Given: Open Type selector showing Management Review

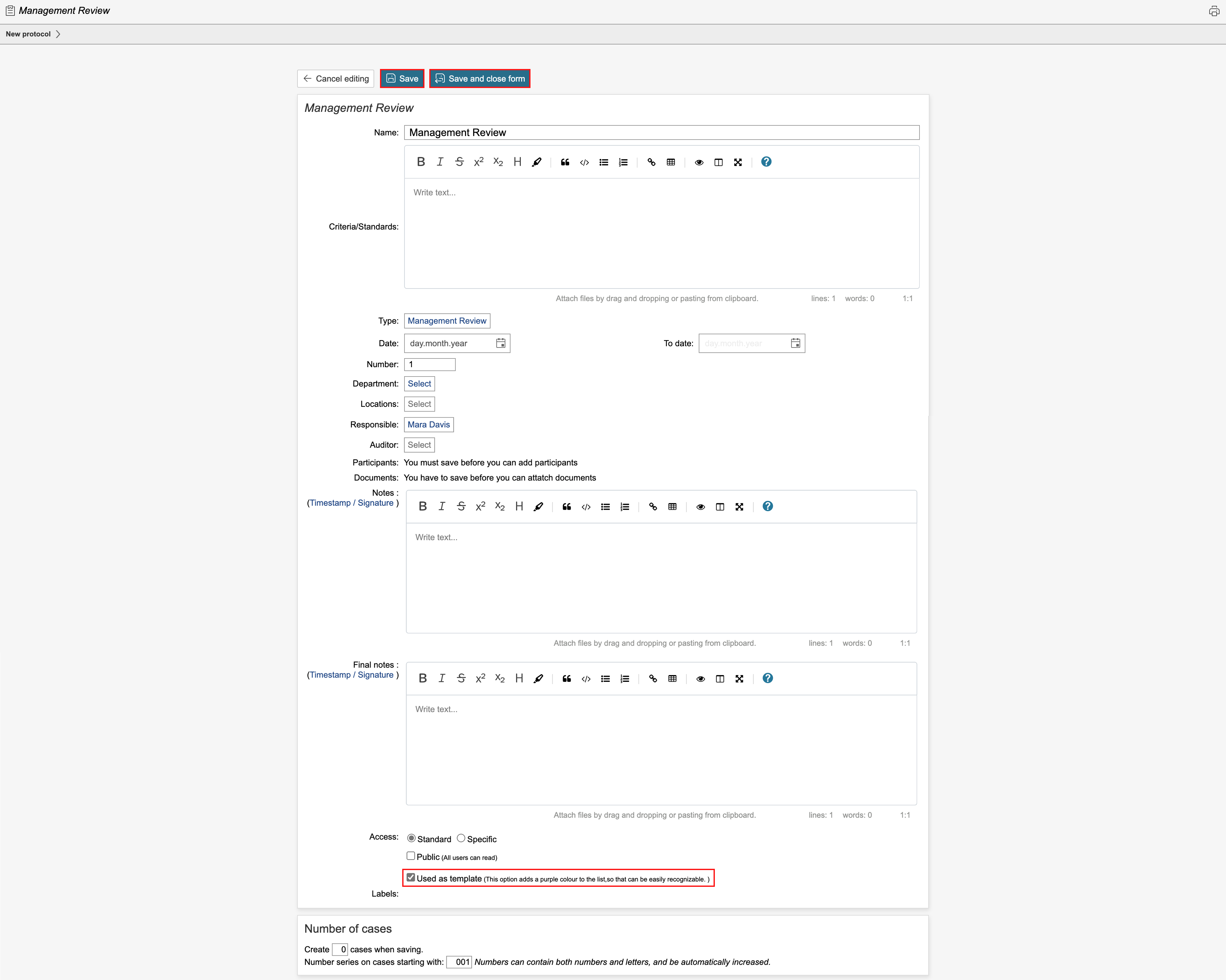Looking at the screenshot, I should tap(447, 321).
